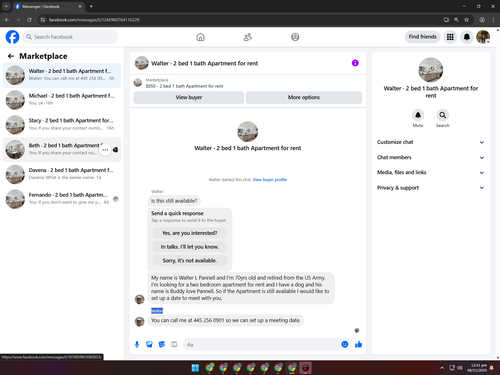Open the $850 apartment listing banner
Screen dimensions: 500x375
click(248, 83)
